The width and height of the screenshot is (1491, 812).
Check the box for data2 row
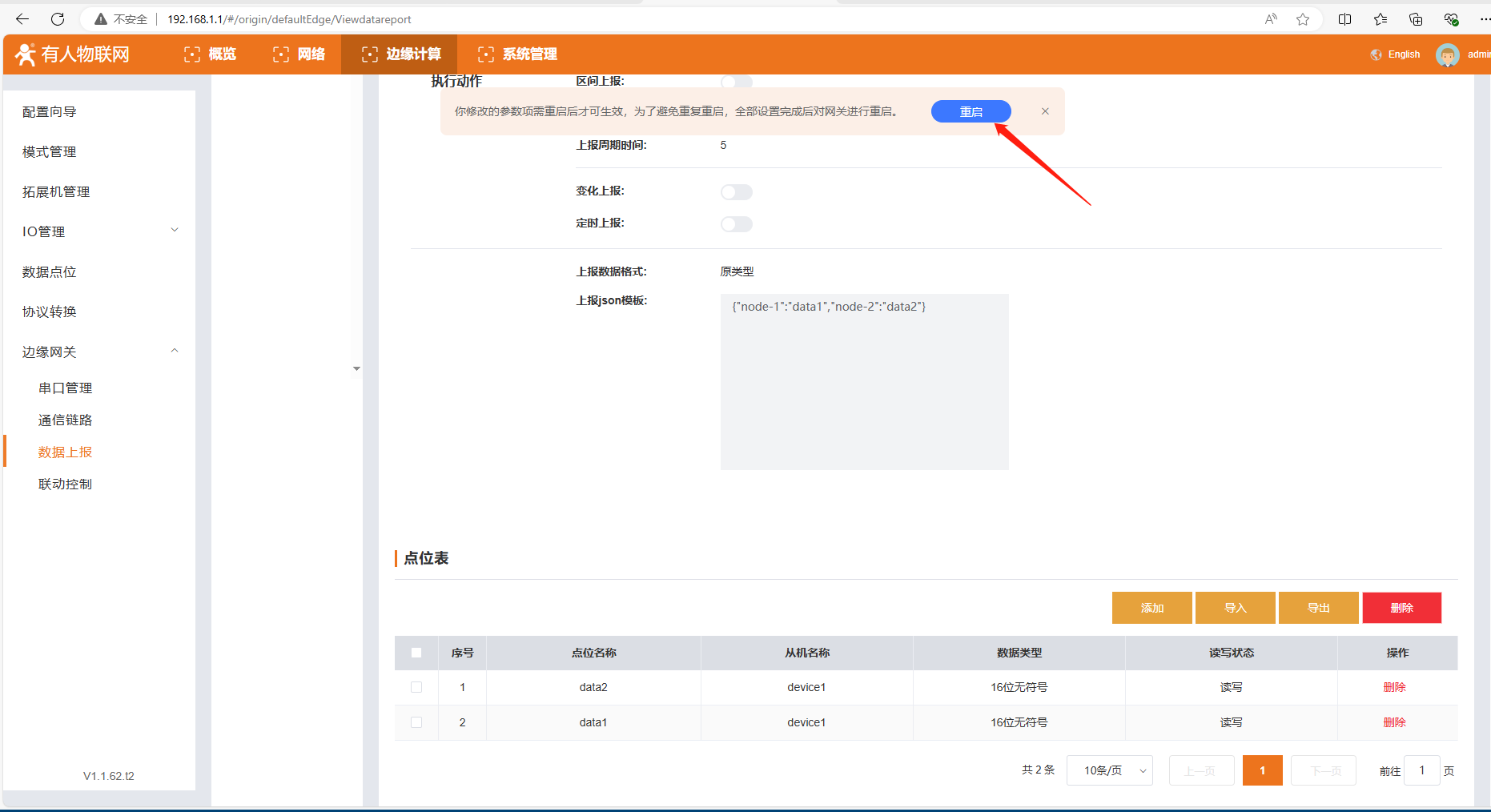tap(416, 687)
